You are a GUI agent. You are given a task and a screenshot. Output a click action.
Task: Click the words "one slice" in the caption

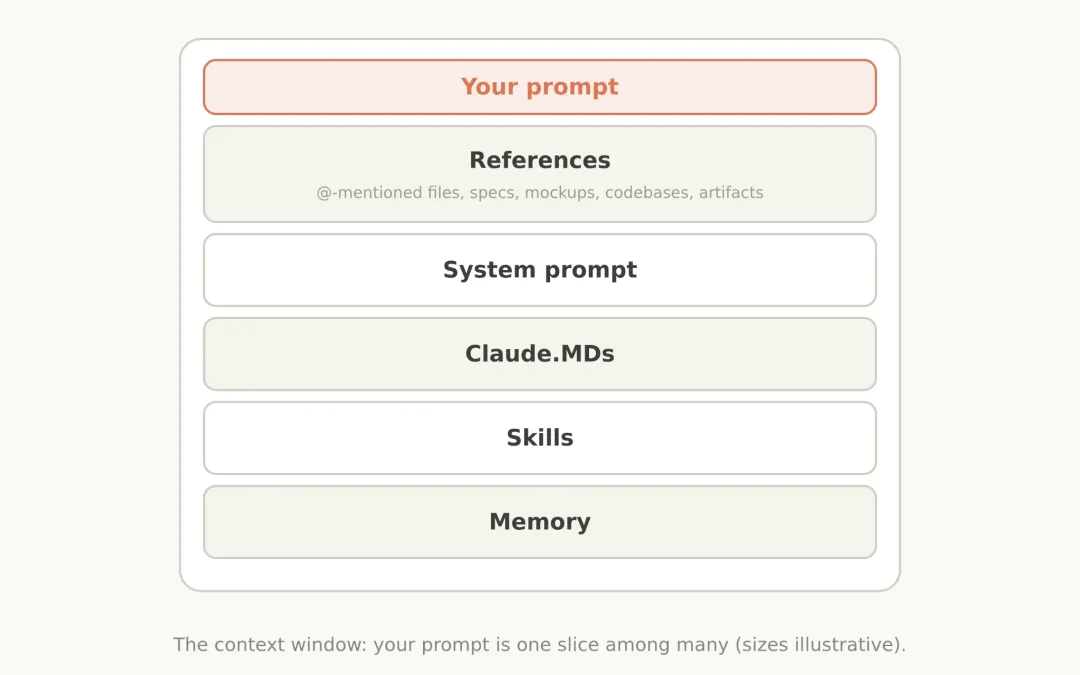coord(558,645)
